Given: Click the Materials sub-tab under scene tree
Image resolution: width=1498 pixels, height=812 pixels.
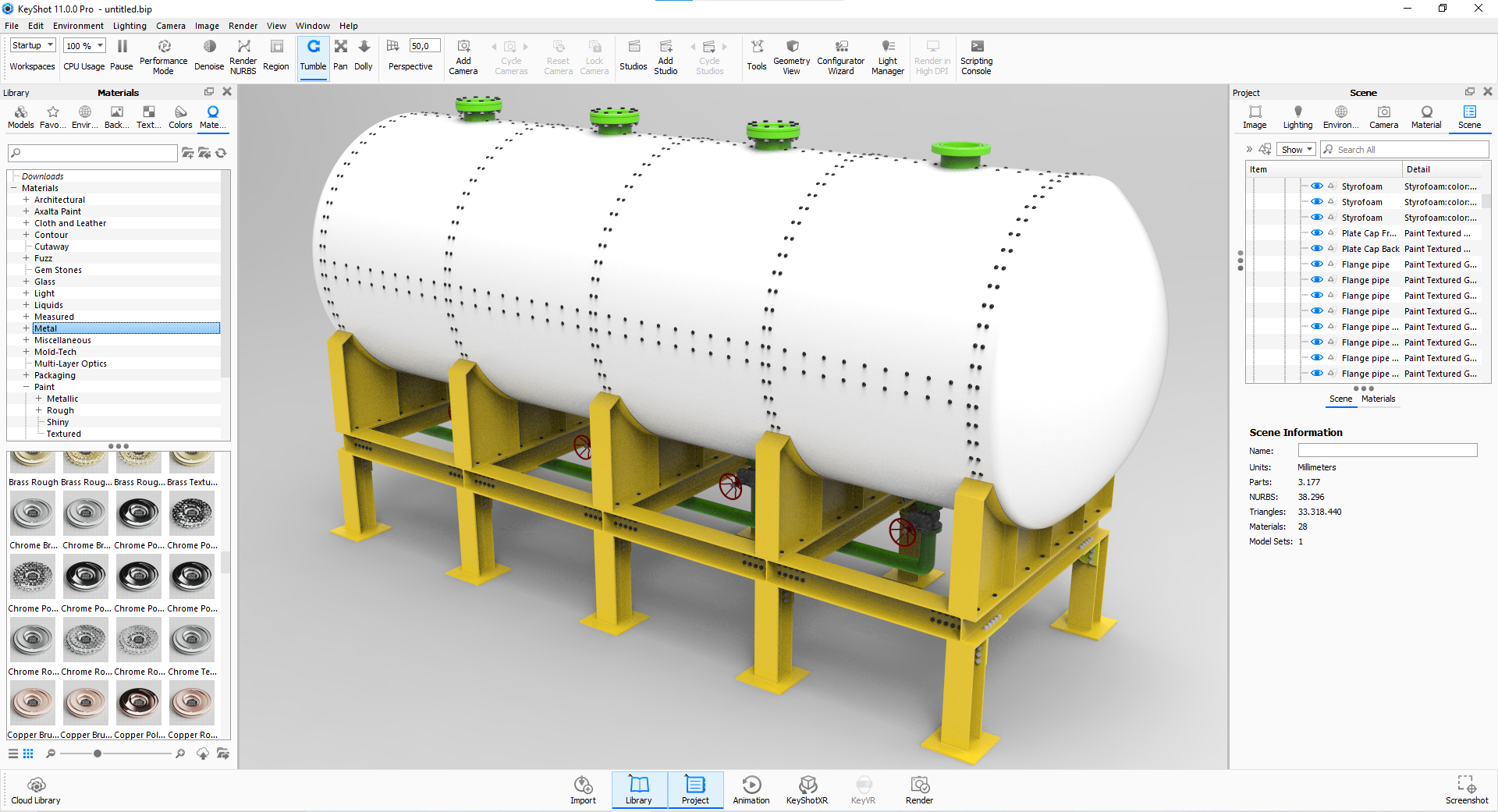Looking at the screenshot, I should pos(1378,399).
